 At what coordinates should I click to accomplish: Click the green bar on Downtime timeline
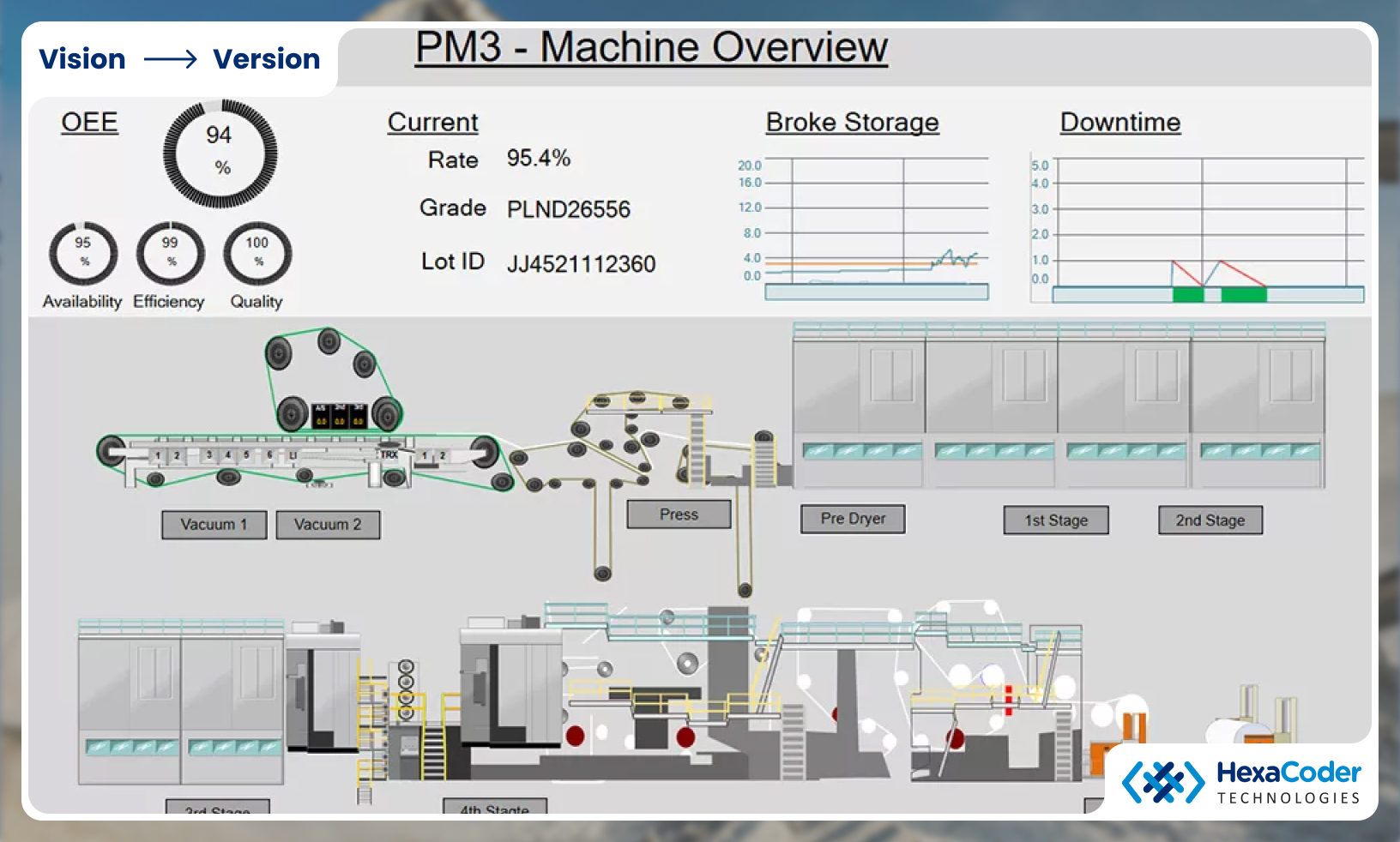1188,295
